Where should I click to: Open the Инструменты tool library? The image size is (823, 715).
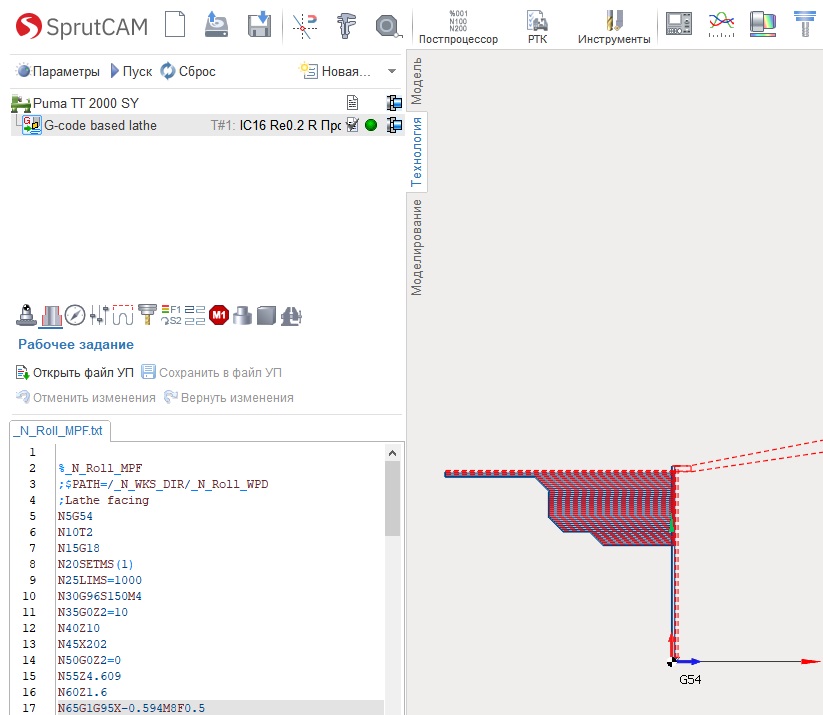pos(614,27)
